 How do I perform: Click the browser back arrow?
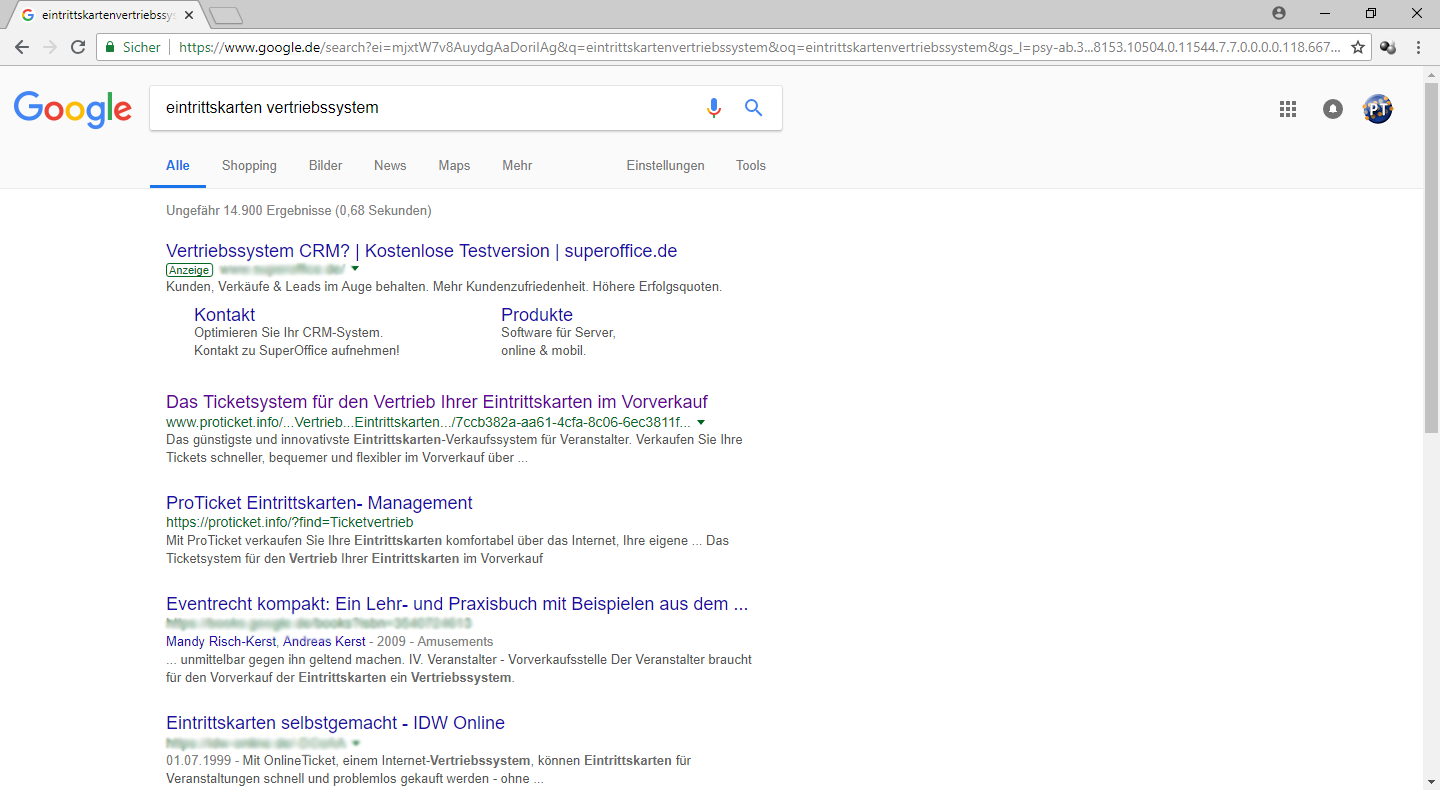point(22,47)
